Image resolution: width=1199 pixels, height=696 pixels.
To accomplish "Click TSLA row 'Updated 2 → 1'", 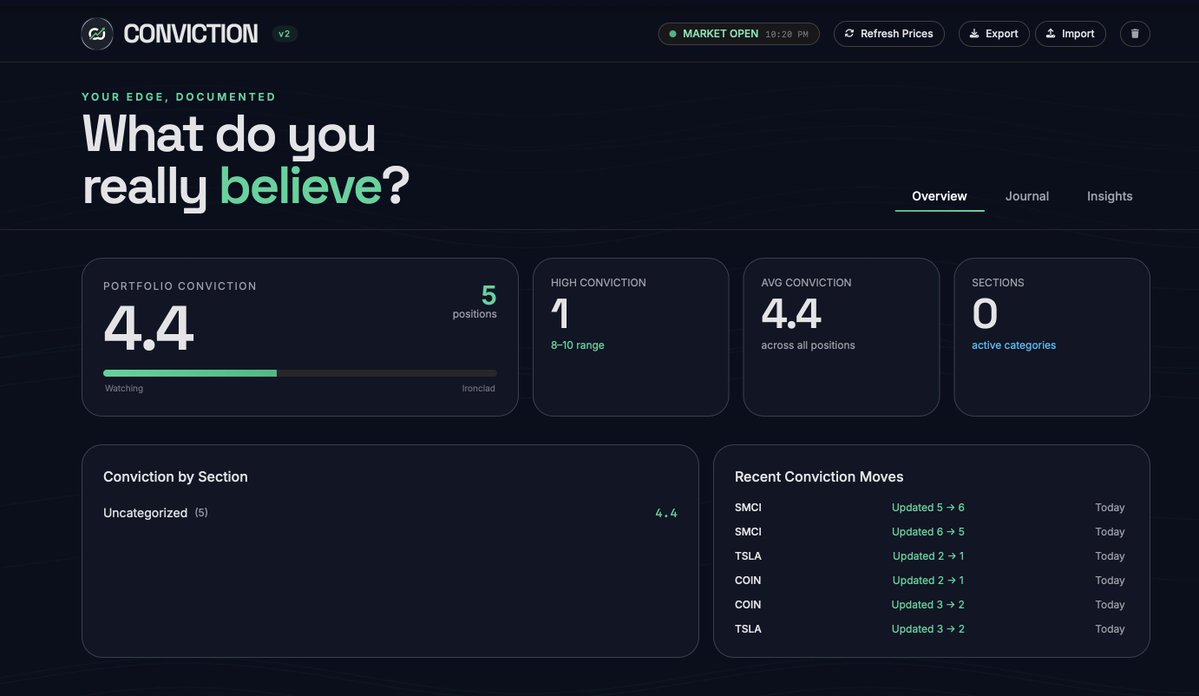I will tap(928, 556).
